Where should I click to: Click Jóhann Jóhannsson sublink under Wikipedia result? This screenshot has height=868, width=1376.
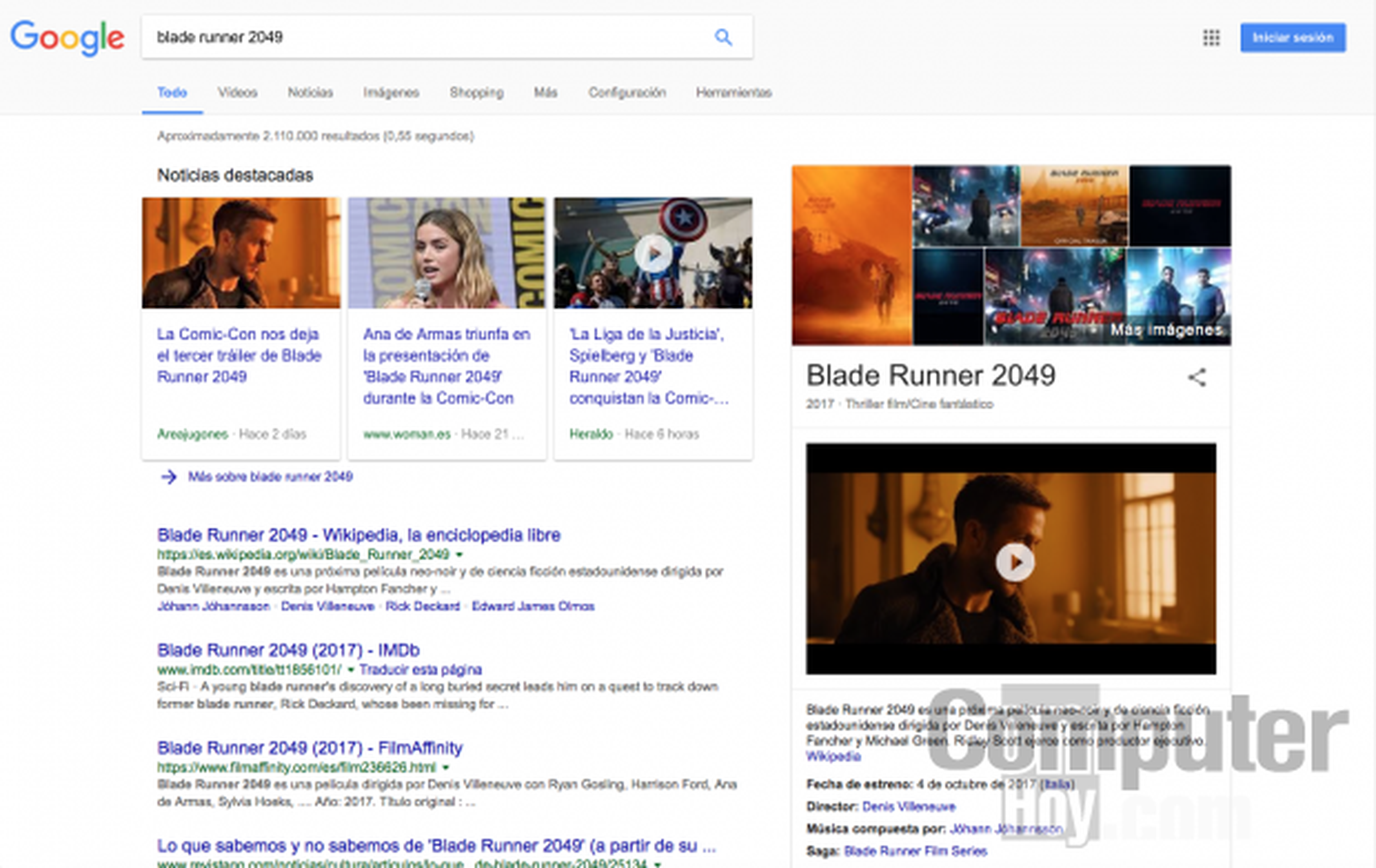(214, 606)
